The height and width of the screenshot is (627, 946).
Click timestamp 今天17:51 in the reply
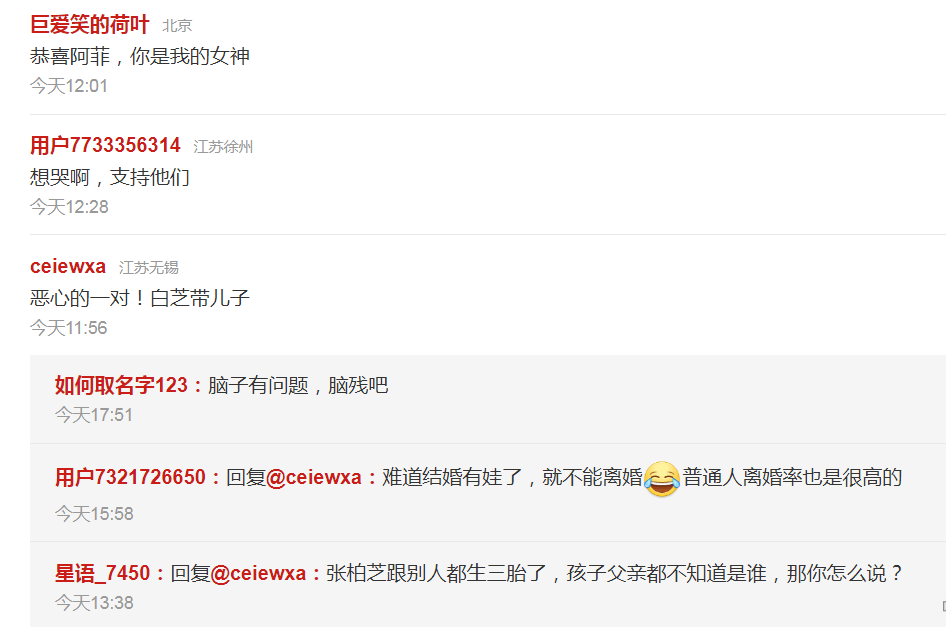pos(94,415)
